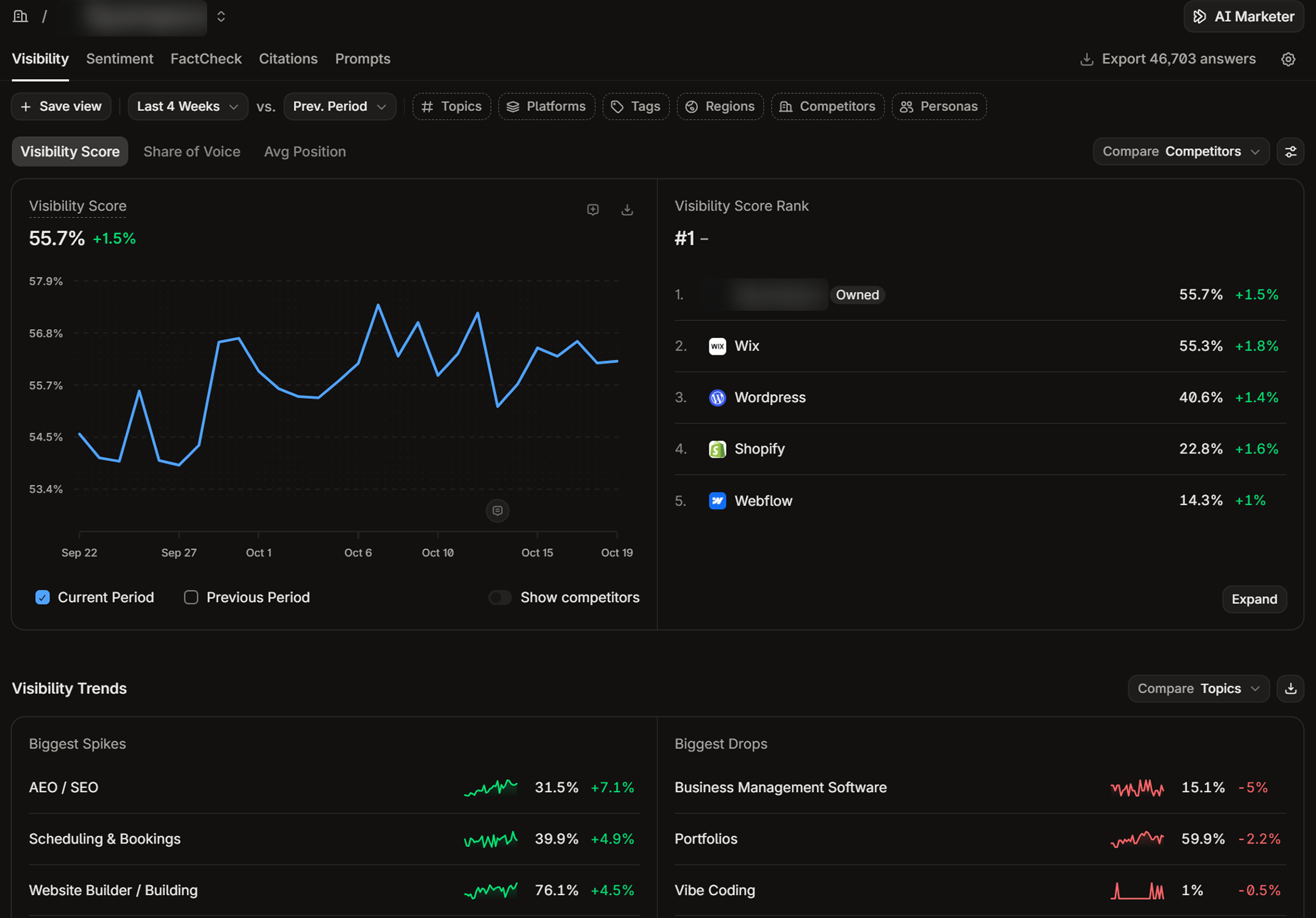Filter by Regions

(x=720, y=106)
